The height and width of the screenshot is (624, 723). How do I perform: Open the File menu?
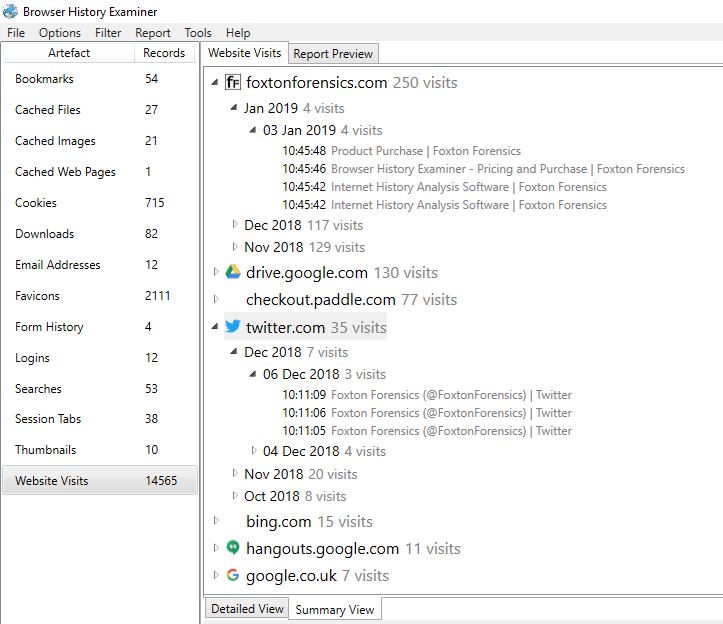(16, 33)
